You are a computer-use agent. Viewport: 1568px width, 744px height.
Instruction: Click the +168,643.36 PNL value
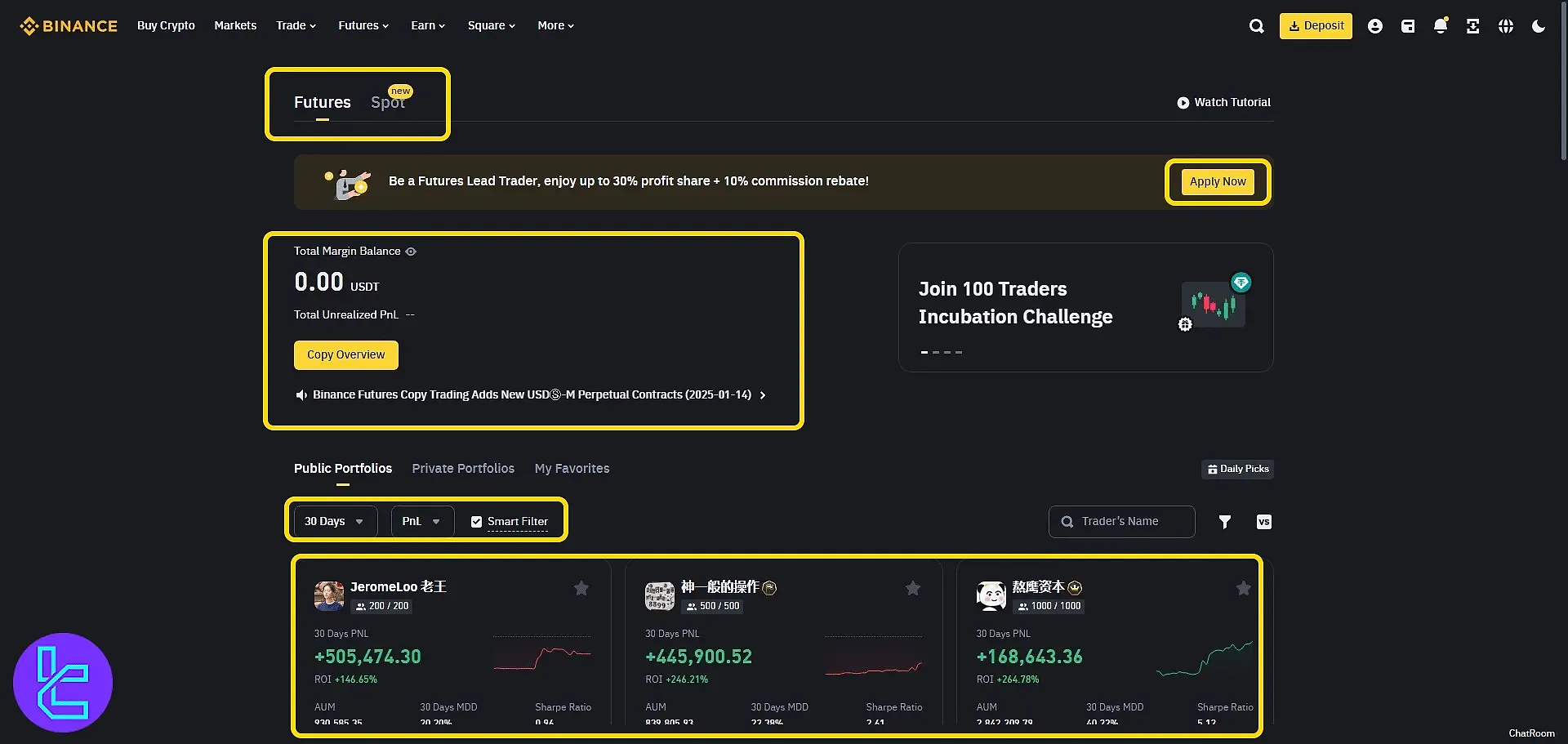point(1029,657)
